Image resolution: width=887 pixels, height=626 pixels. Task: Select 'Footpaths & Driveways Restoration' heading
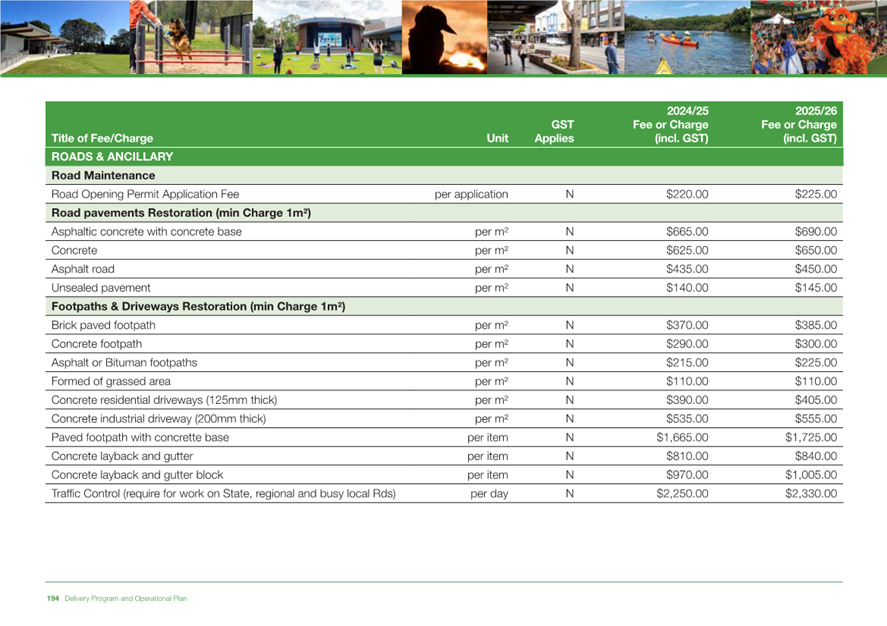coord(198,306)
